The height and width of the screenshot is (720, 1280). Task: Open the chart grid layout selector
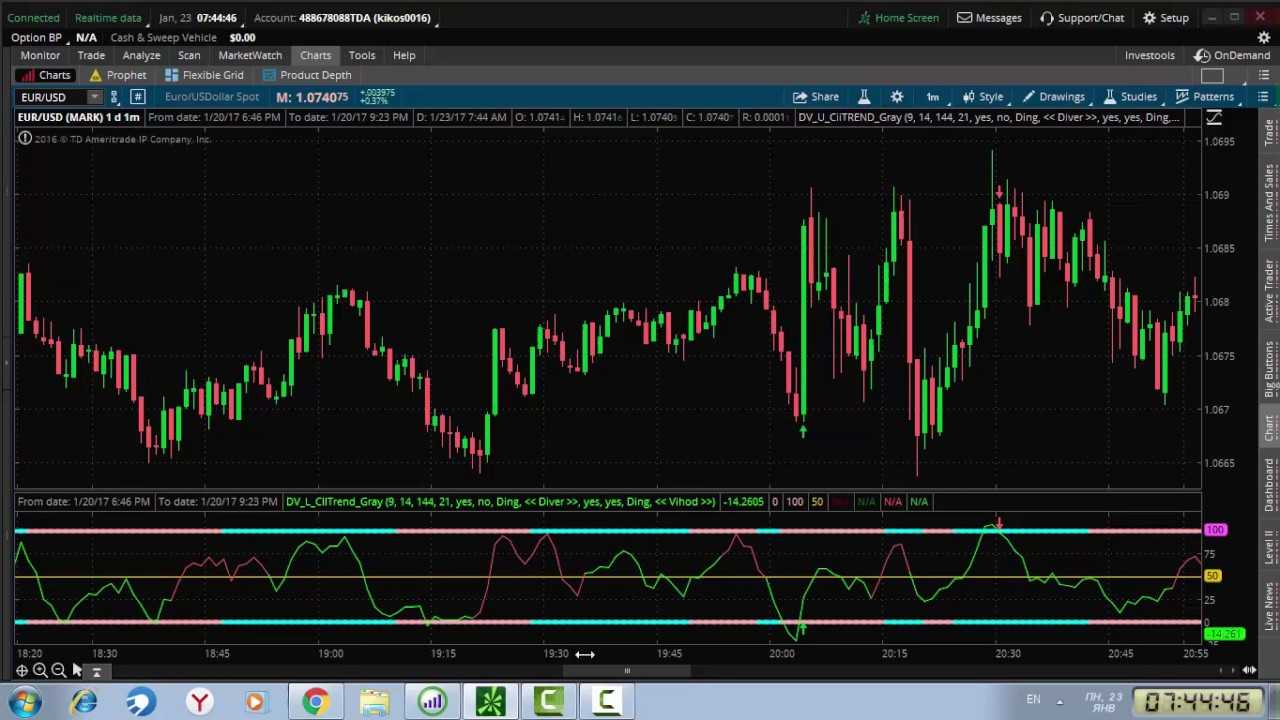tap(1212, 76)
